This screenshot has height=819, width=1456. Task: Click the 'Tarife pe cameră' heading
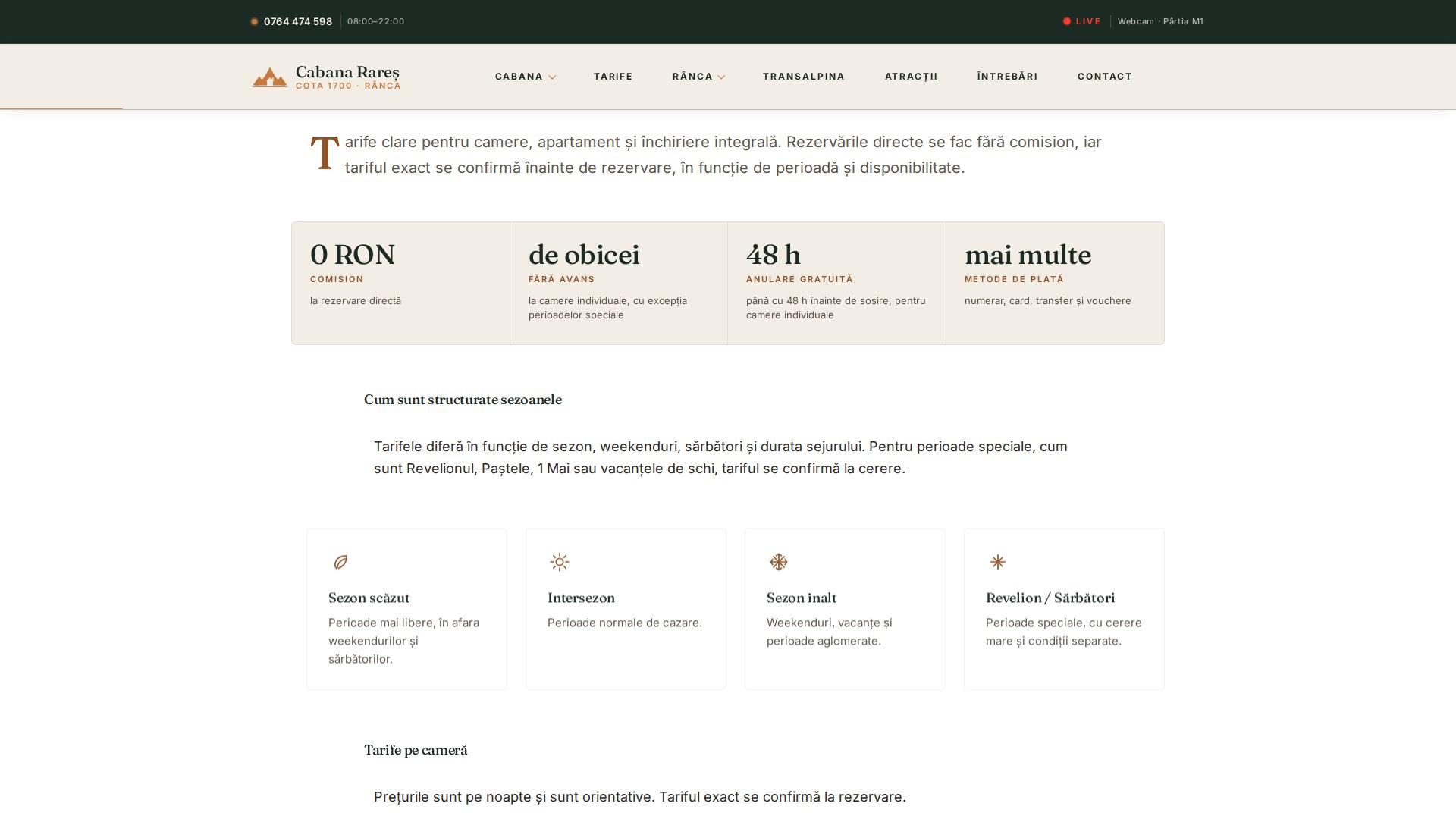[x=416, y=750]
